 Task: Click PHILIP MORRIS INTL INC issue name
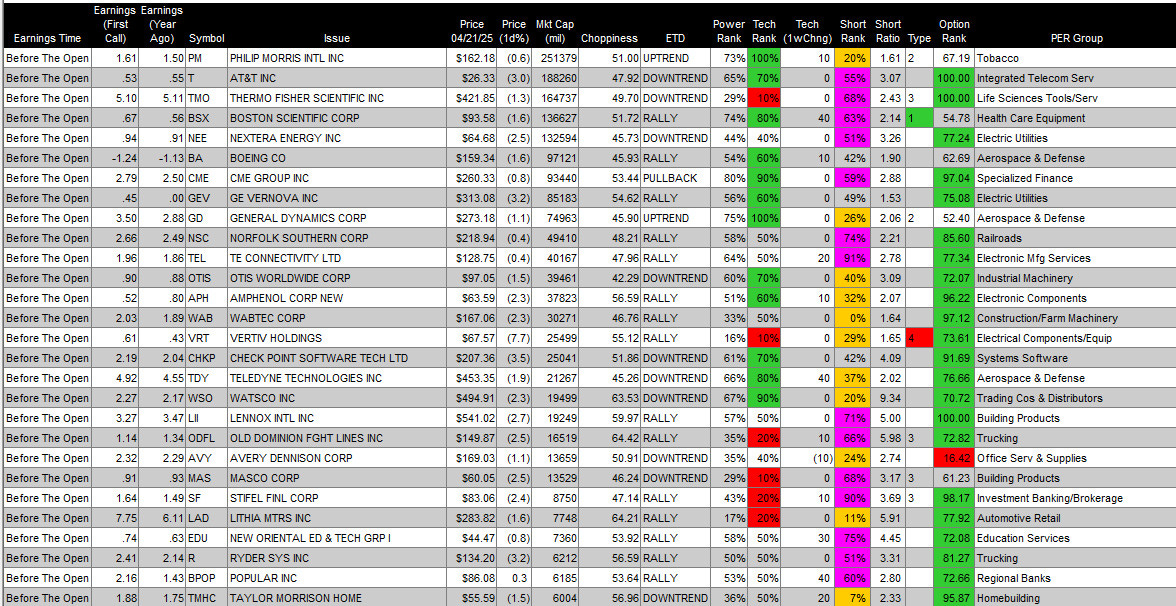click(x=287, y=58)
